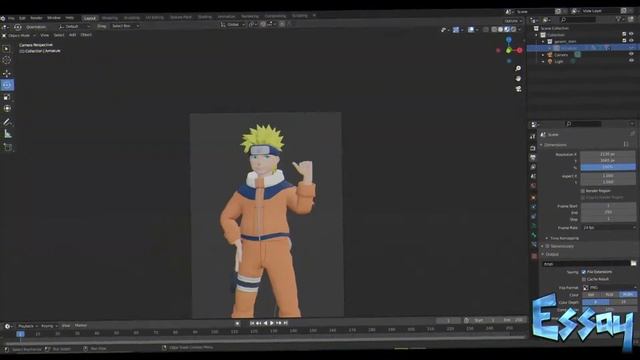Click the play animation button
640x360 pixels.
click(272, 323)
